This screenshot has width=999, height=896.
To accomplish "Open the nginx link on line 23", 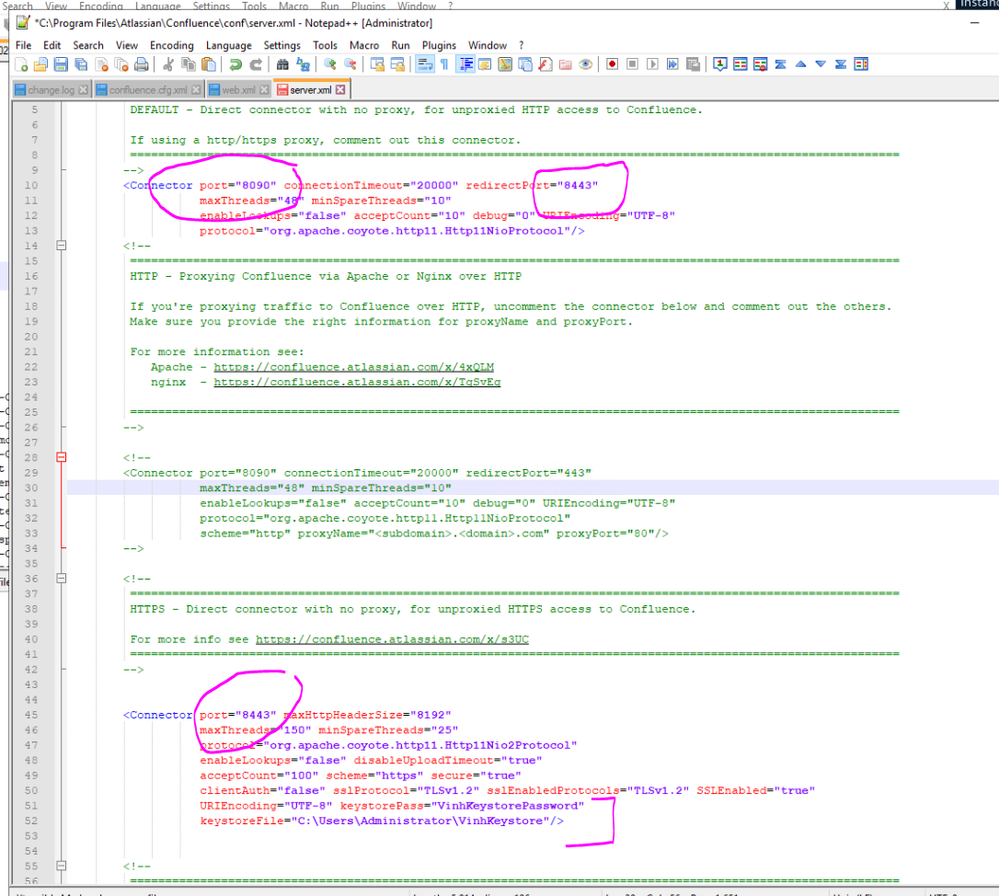I will pos(357,382).
